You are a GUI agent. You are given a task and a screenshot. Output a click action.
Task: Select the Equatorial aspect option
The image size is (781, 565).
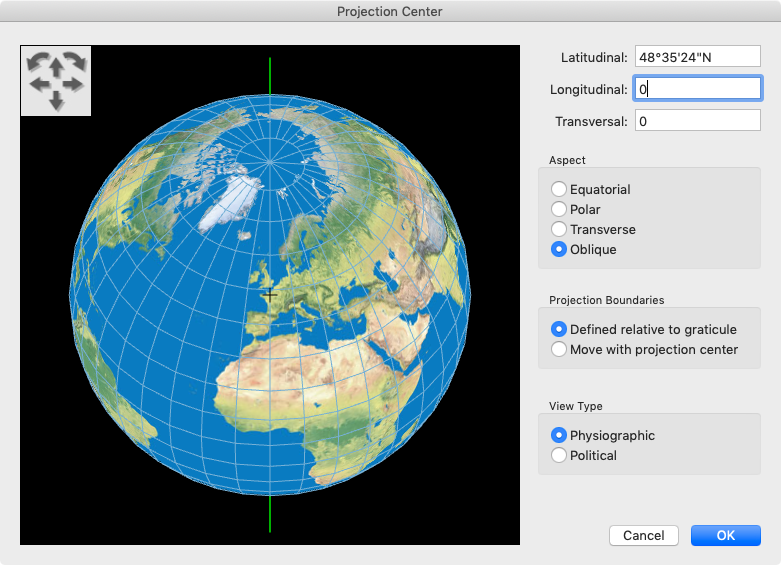[x=559, y=190]
